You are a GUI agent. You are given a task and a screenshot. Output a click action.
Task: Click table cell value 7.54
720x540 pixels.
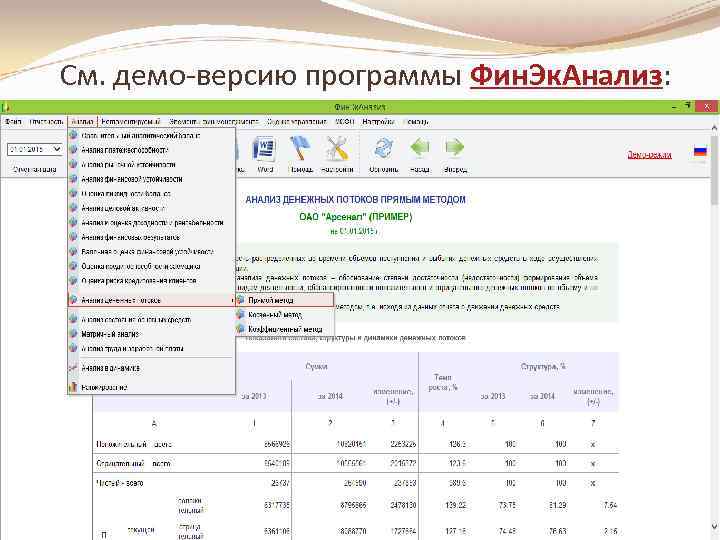[610, 505]
